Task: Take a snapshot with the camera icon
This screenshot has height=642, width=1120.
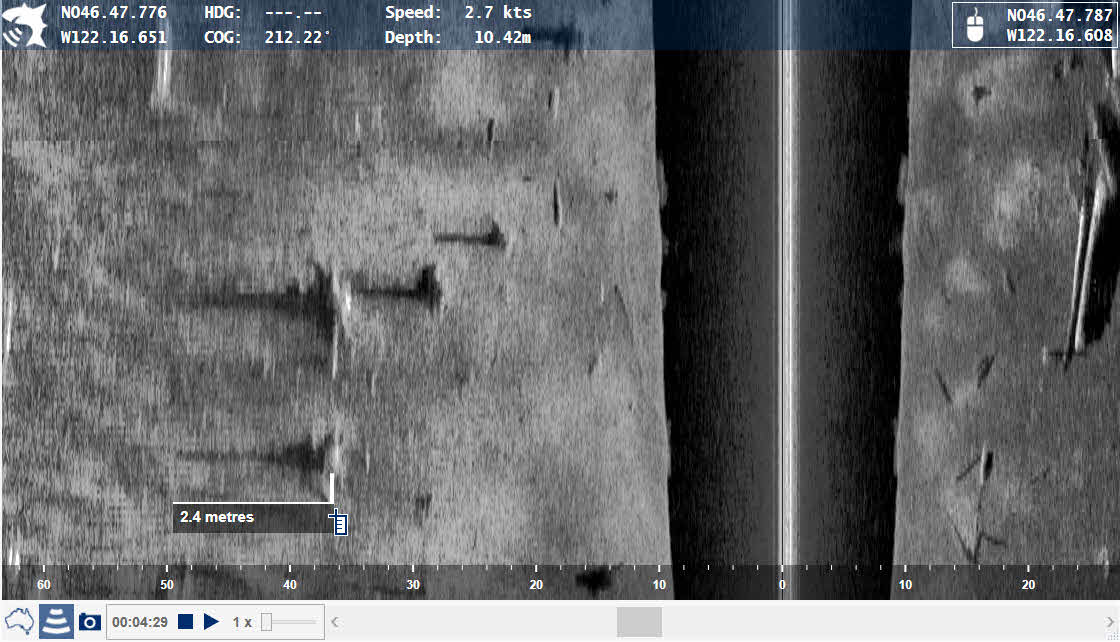Action: click(x=90, y=622)
